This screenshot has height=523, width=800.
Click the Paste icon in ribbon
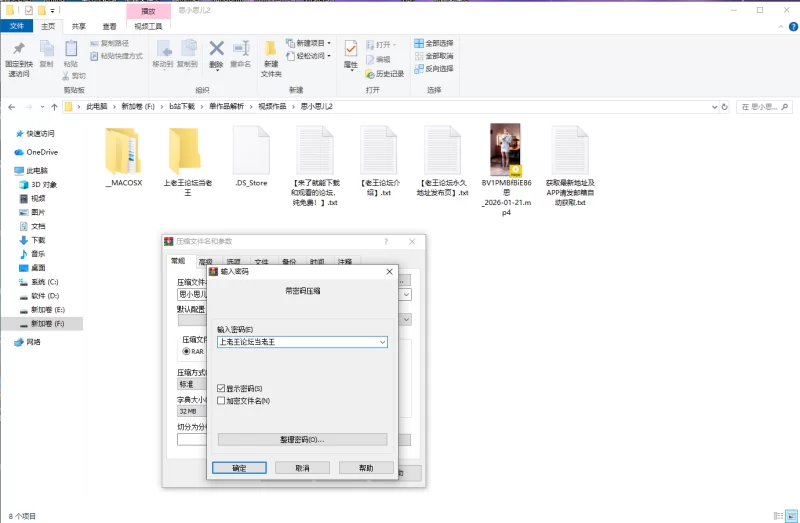tap(71, 48)
